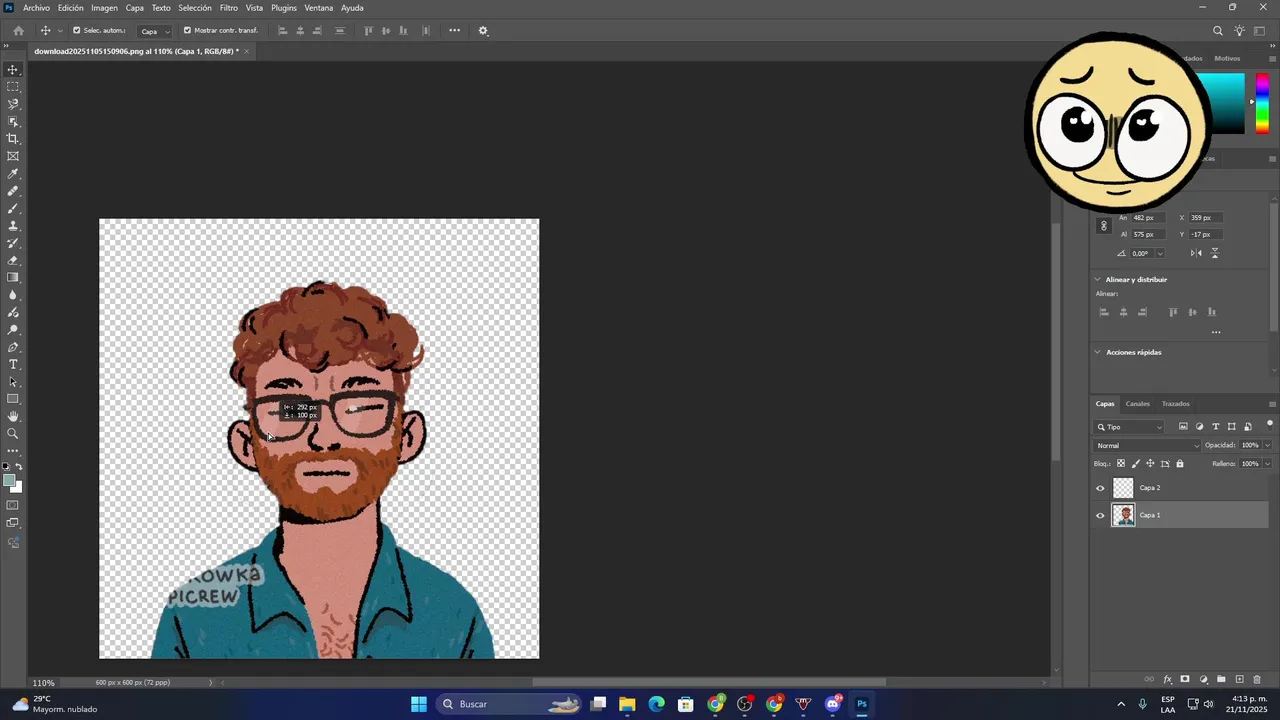The width and height of the screenshot is (1280, 720).
Task: Open the Capa auto-select dropdown
Action: (154, 31)
